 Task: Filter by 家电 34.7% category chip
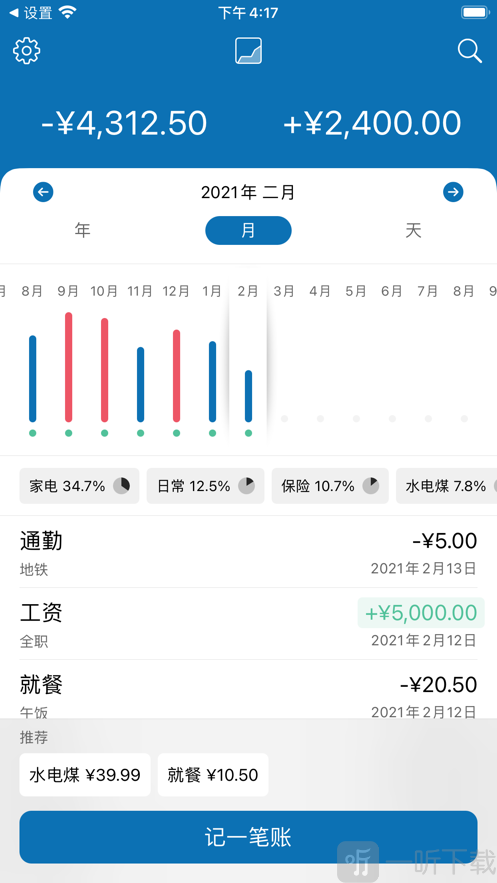(79, 485)
